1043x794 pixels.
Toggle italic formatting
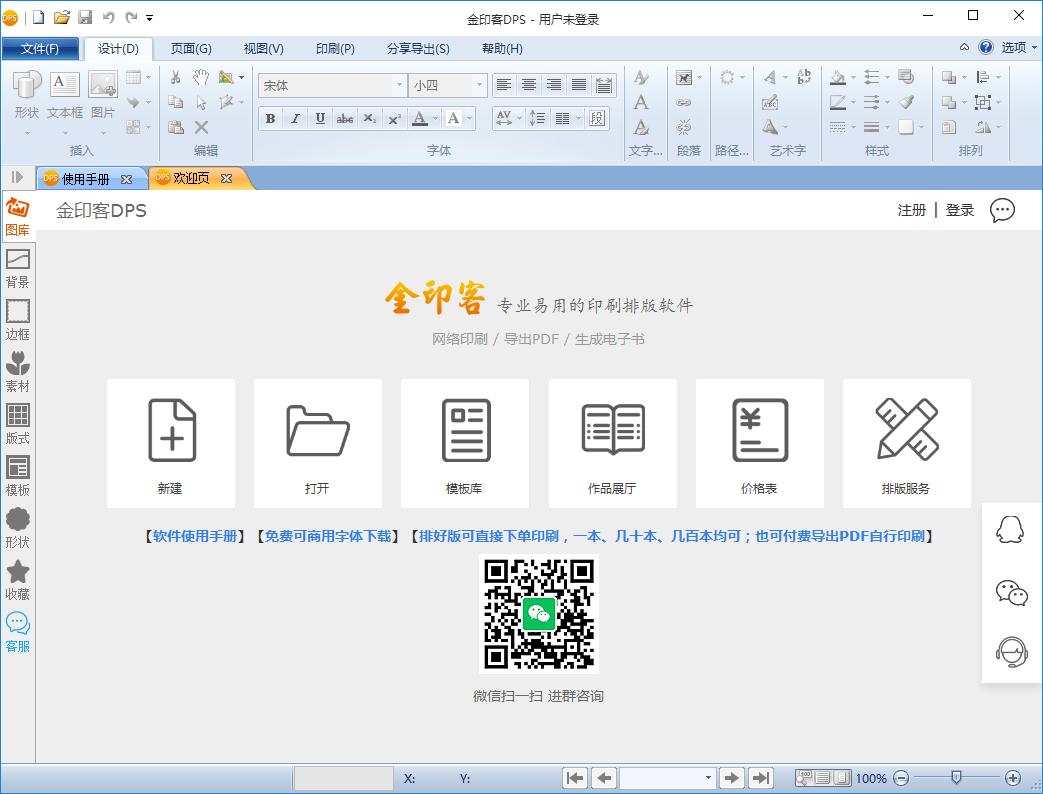pyautogui.click(x=295, y=118)
